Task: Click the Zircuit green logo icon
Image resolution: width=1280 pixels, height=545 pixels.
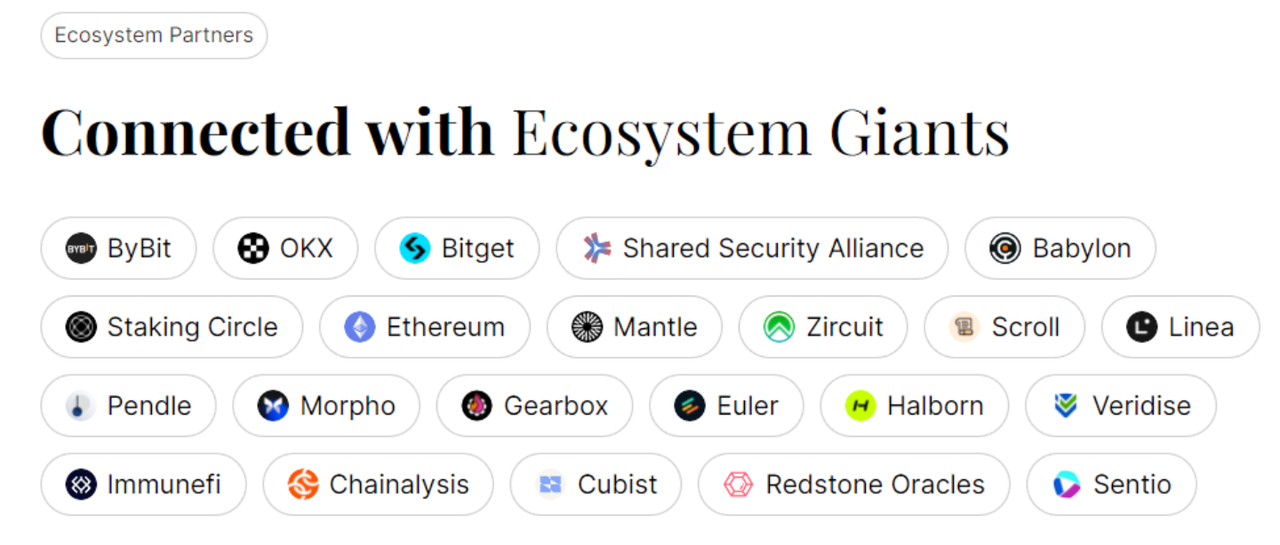Action: point(779,327)
